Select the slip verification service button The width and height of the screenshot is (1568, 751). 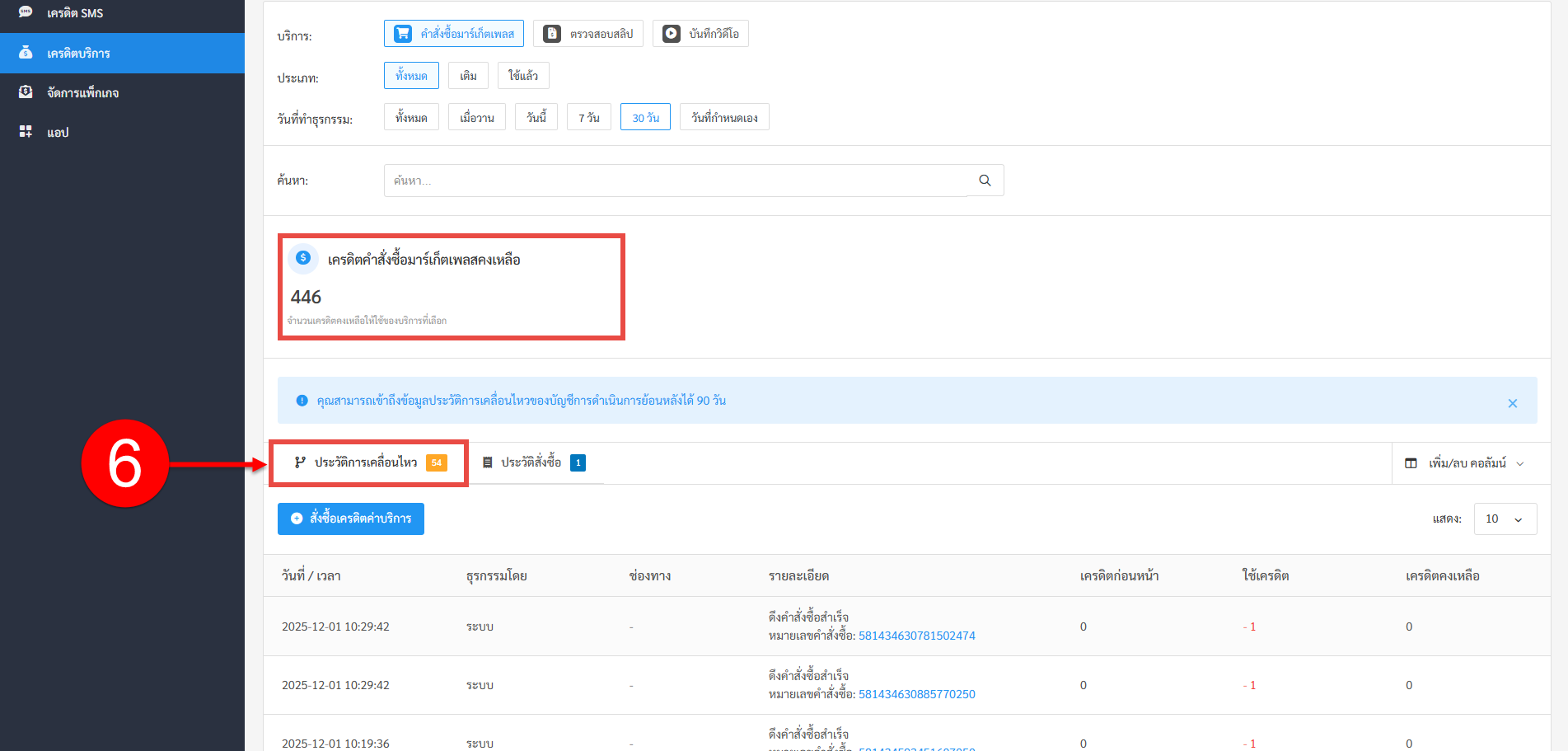point(588,34)
